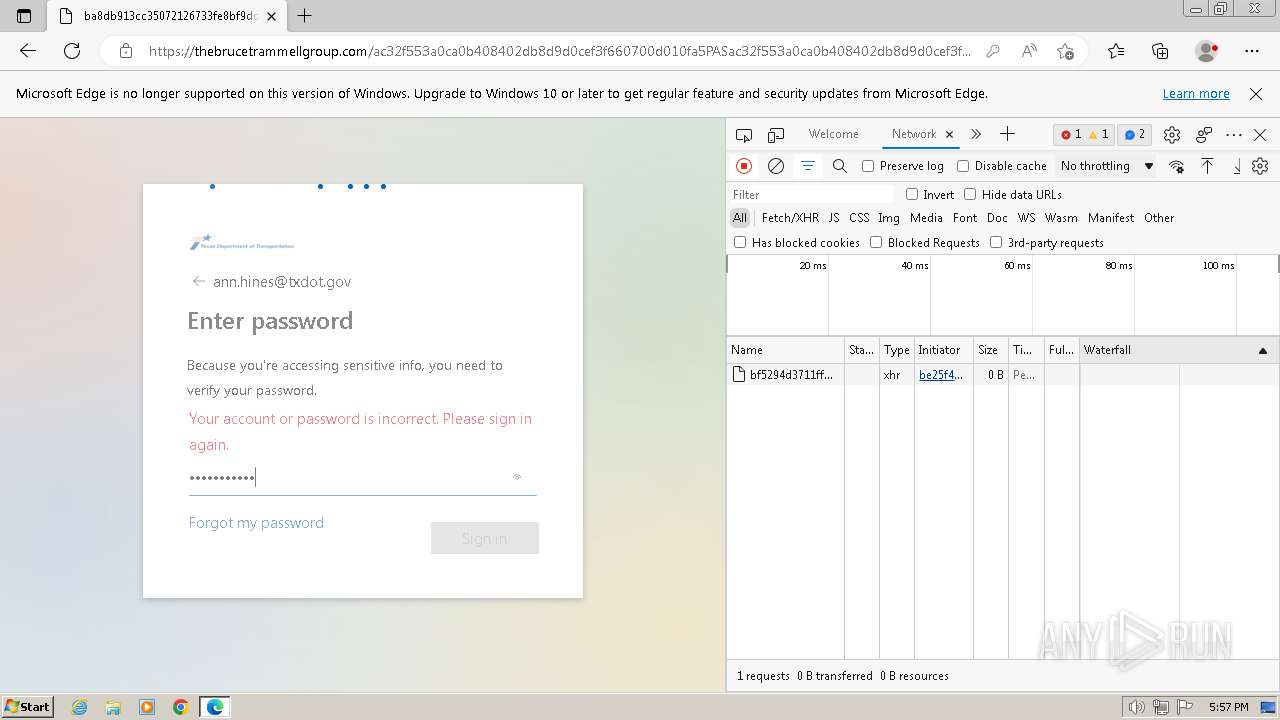This screenshot has height=720, width=1280.
Task: Open Learn more link in notification
Action: [1196, 94]
